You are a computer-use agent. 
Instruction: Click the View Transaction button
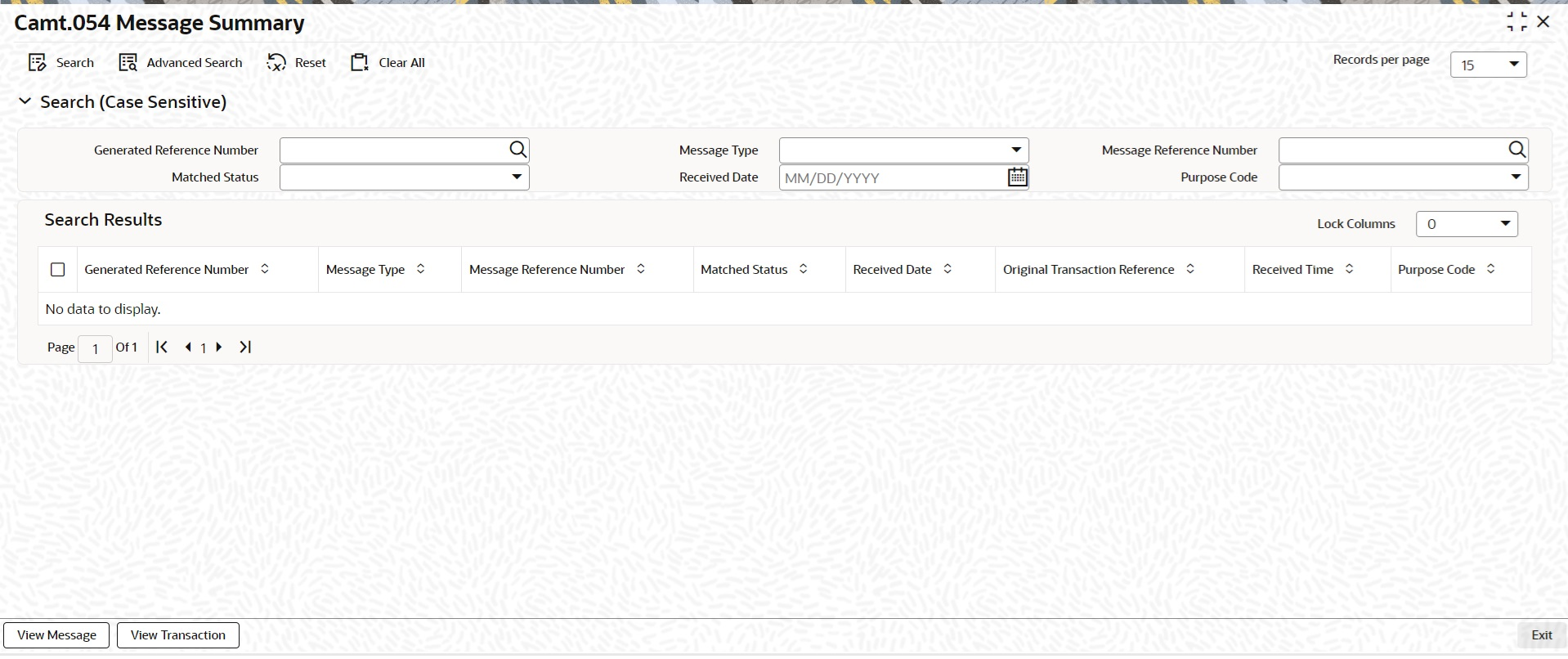tap(178, 635)
